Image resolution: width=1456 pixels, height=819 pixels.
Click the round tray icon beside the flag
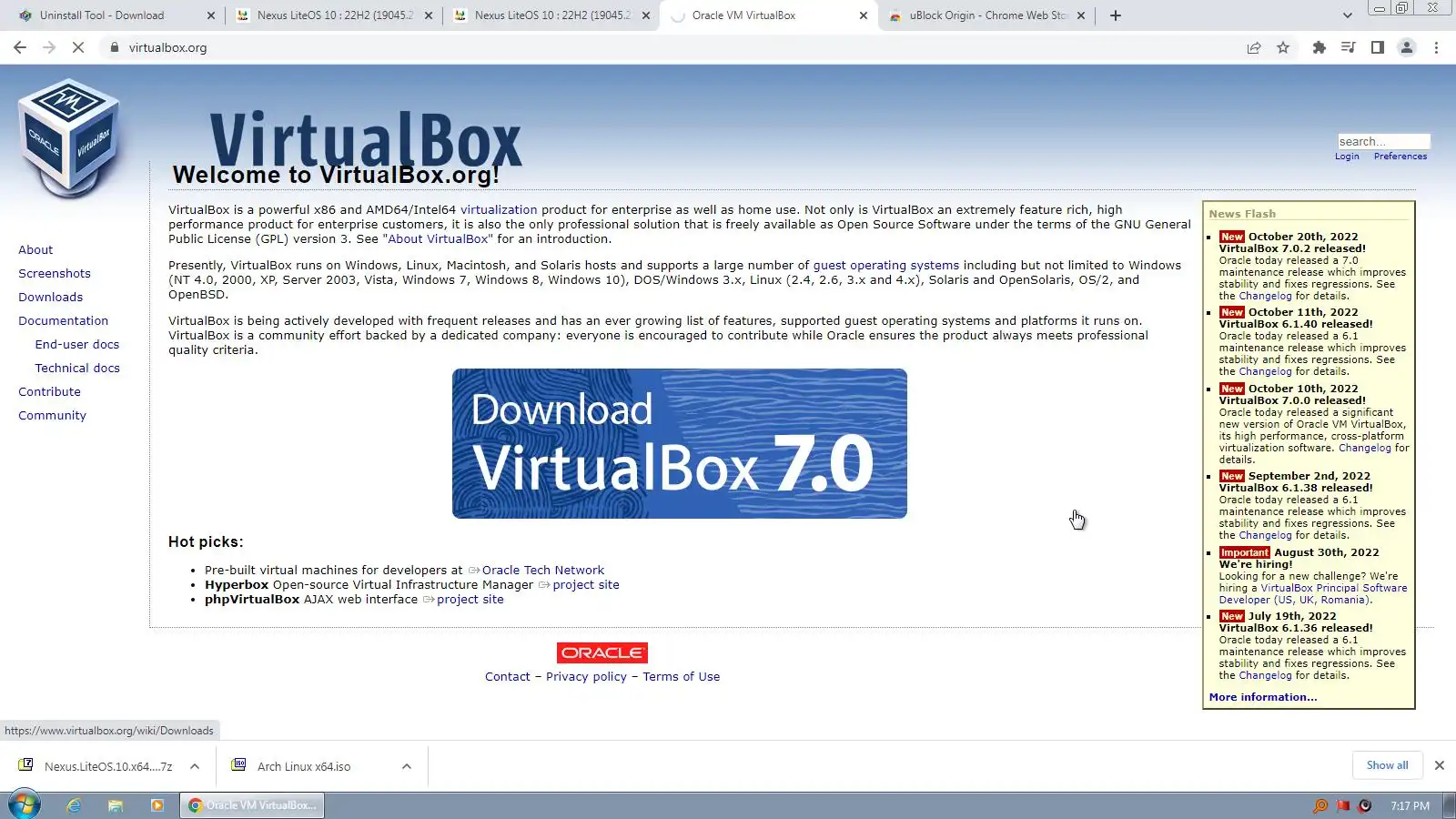click(x=1365, y=805)
